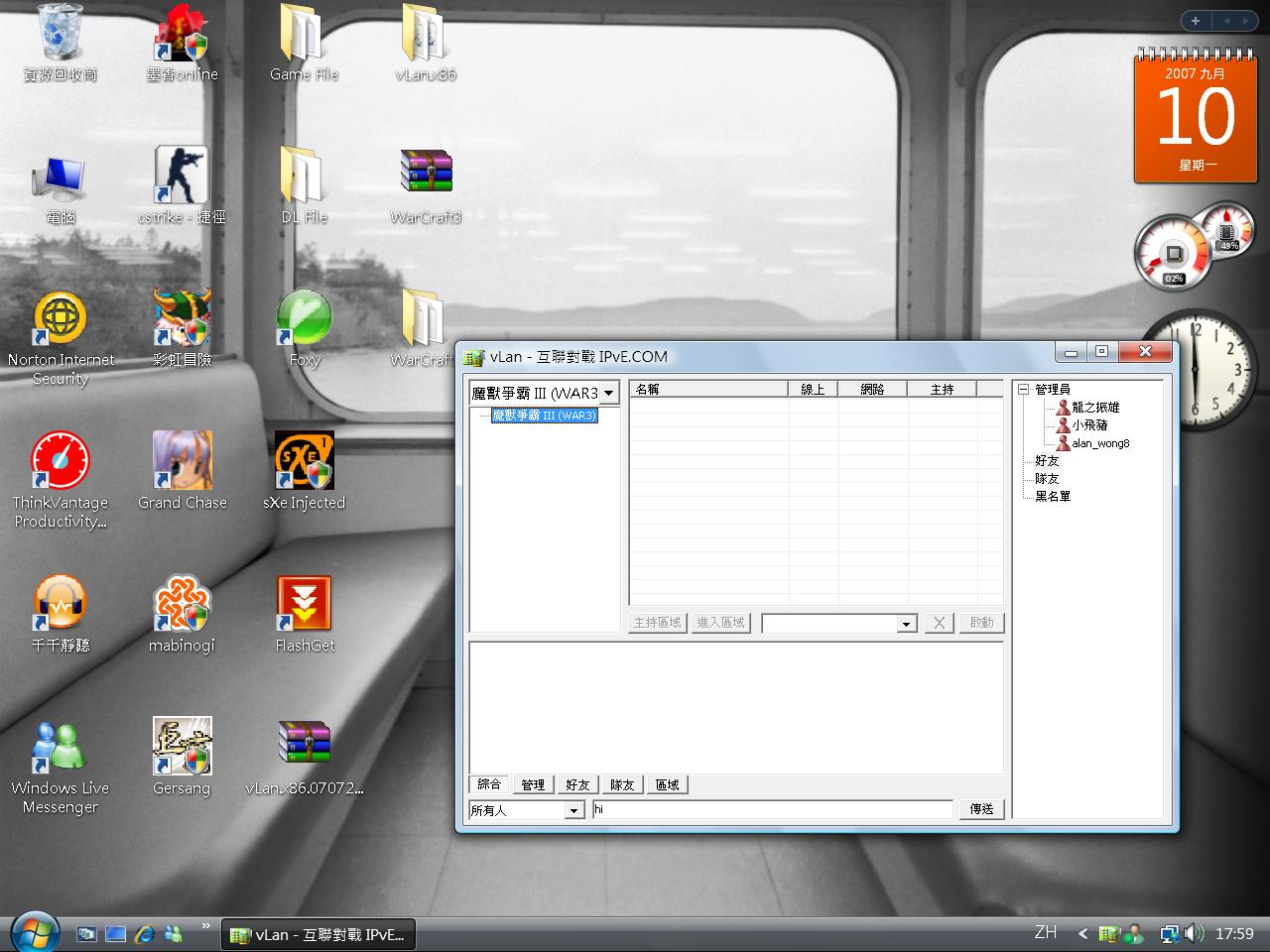This screenshot has width=1270, height=952.
Task: Open the Grand Chase desktop shortcut
Action: pos(183,461)
